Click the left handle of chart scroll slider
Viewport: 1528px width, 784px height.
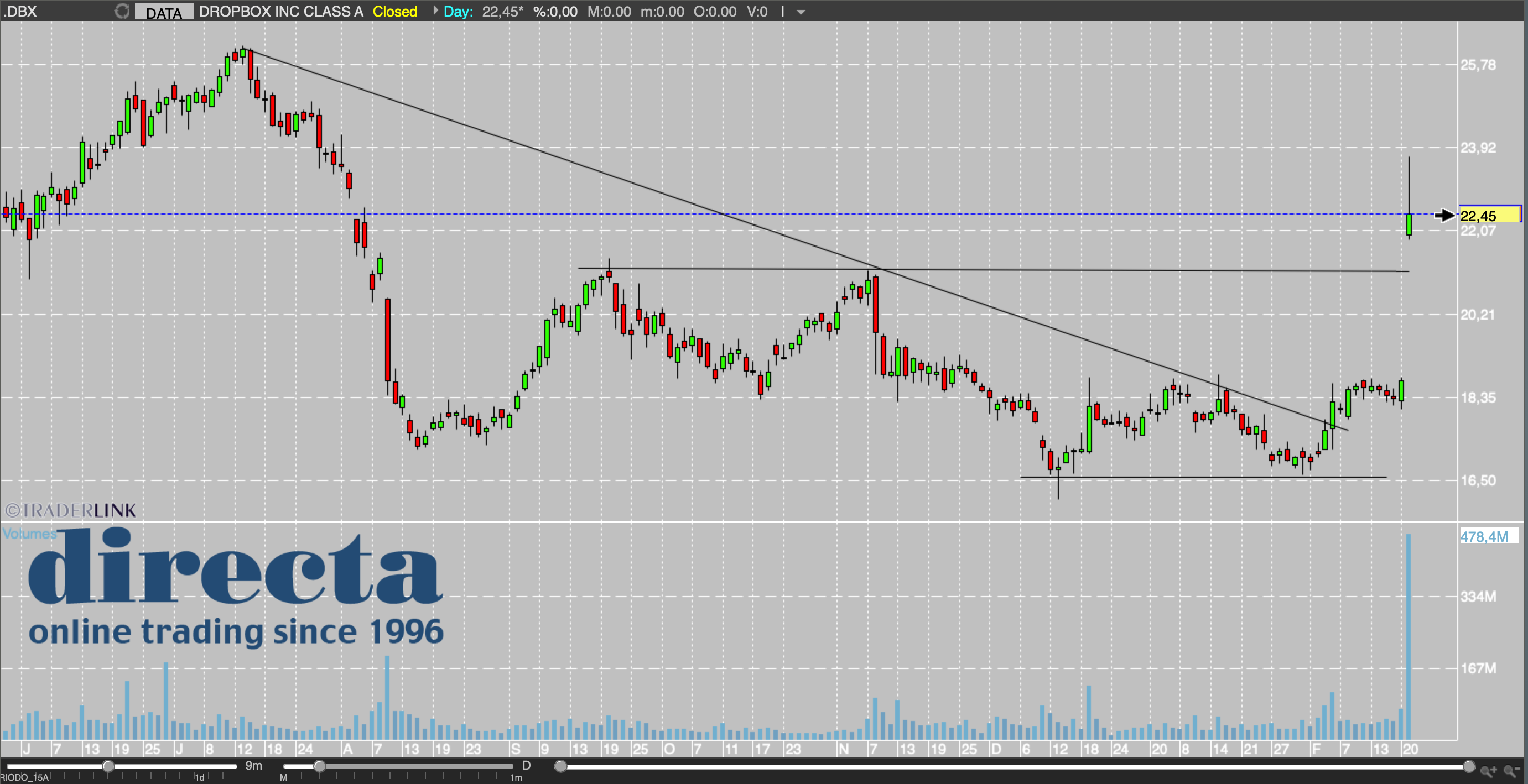coord(560,766)
